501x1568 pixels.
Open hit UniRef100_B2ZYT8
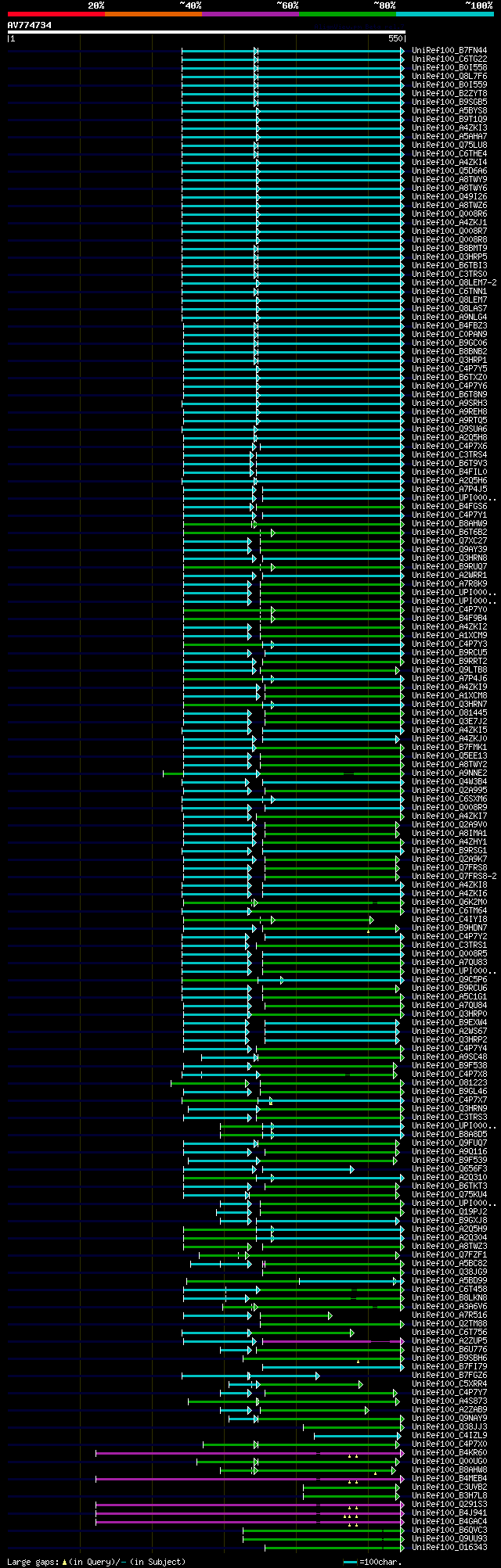[449, 94]
